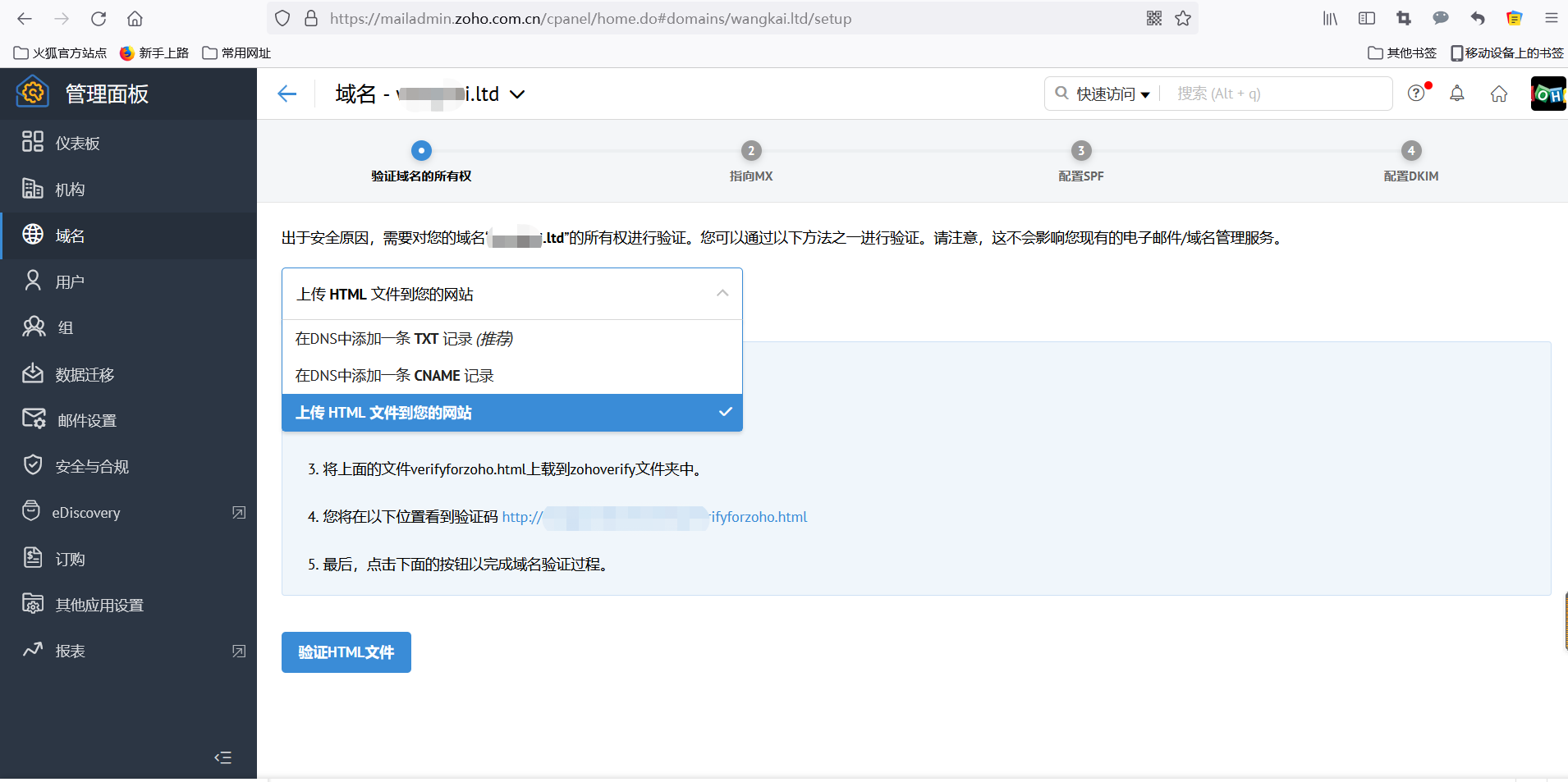This screenshot has width=1568, height=782.
Task: Open the browser library icon
Action: [1330, 18]
